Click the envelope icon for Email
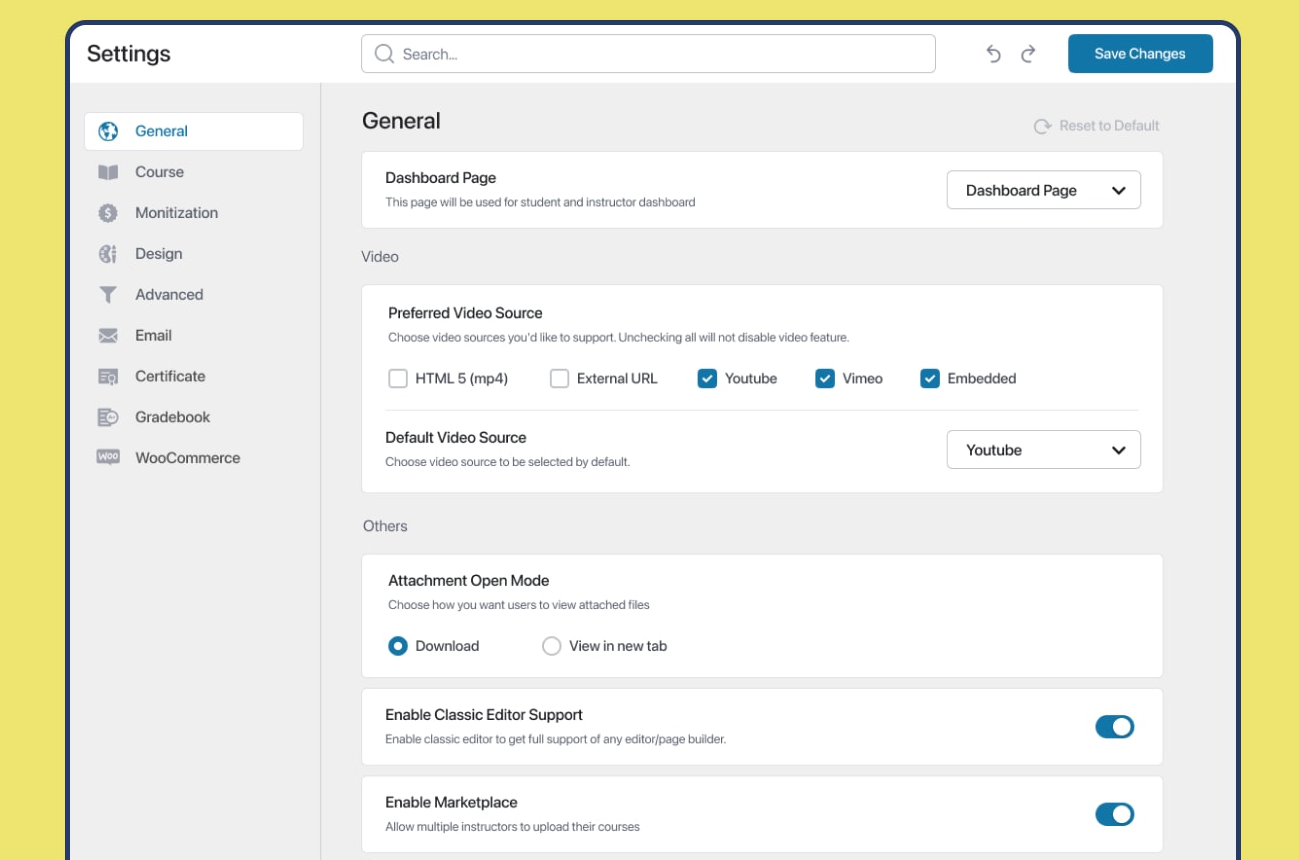The height and width of the screenshot is (860, 1299). [108, 336]
